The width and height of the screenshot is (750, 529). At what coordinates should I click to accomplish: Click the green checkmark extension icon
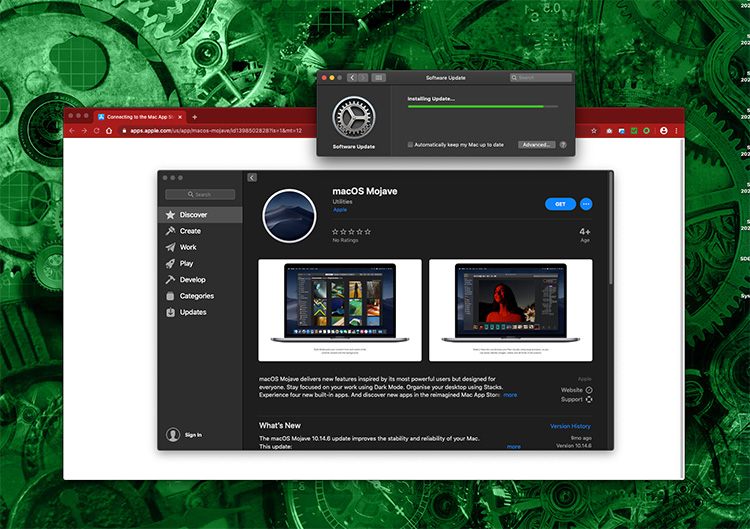click(634, 131)
